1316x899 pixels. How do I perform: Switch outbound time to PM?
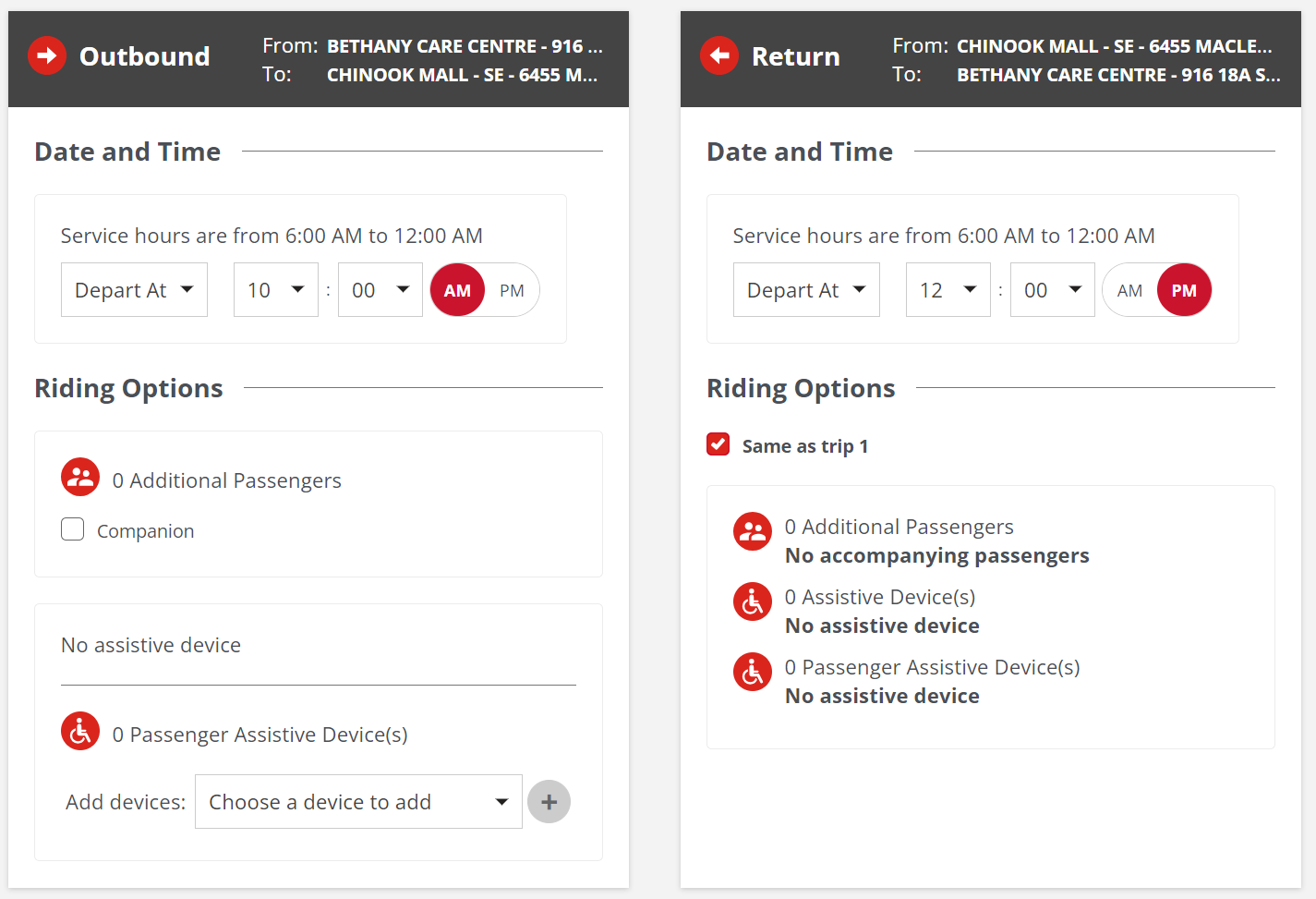512,290
